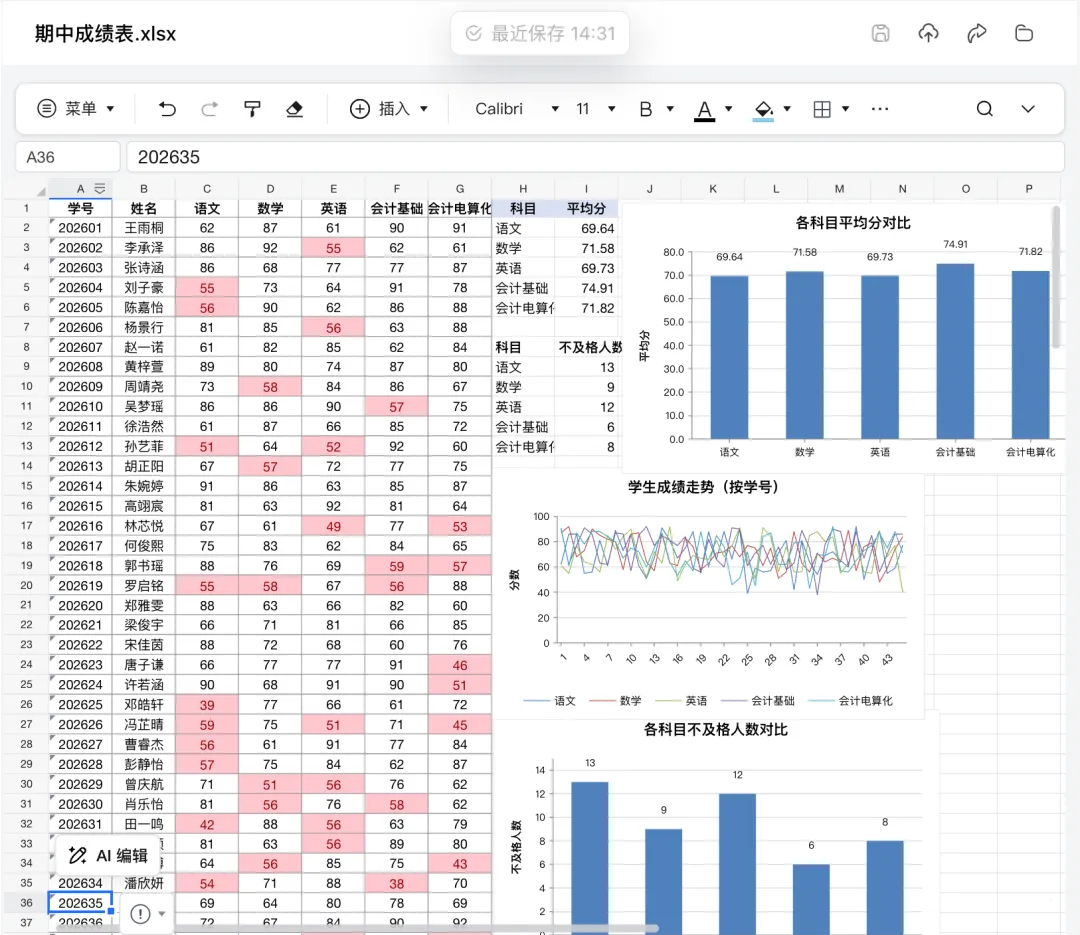Click the 语文 legend entry in line chart

pos(550,701)
